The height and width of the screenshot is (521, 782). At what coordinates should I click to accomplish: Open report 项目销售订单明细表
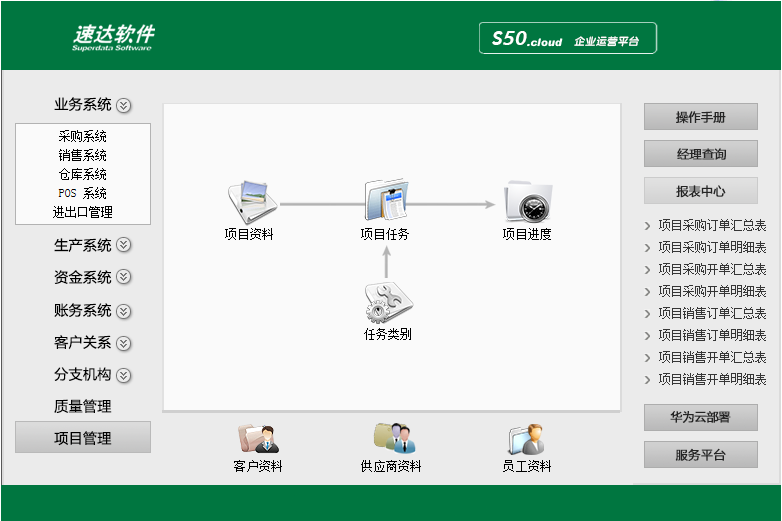[x=712, y=335]
